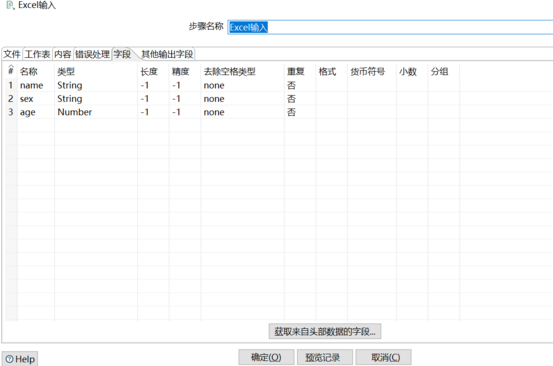Click the 重复 value 否 in sex row
Viewport: 553px width, 366px height.
(291, 99)
